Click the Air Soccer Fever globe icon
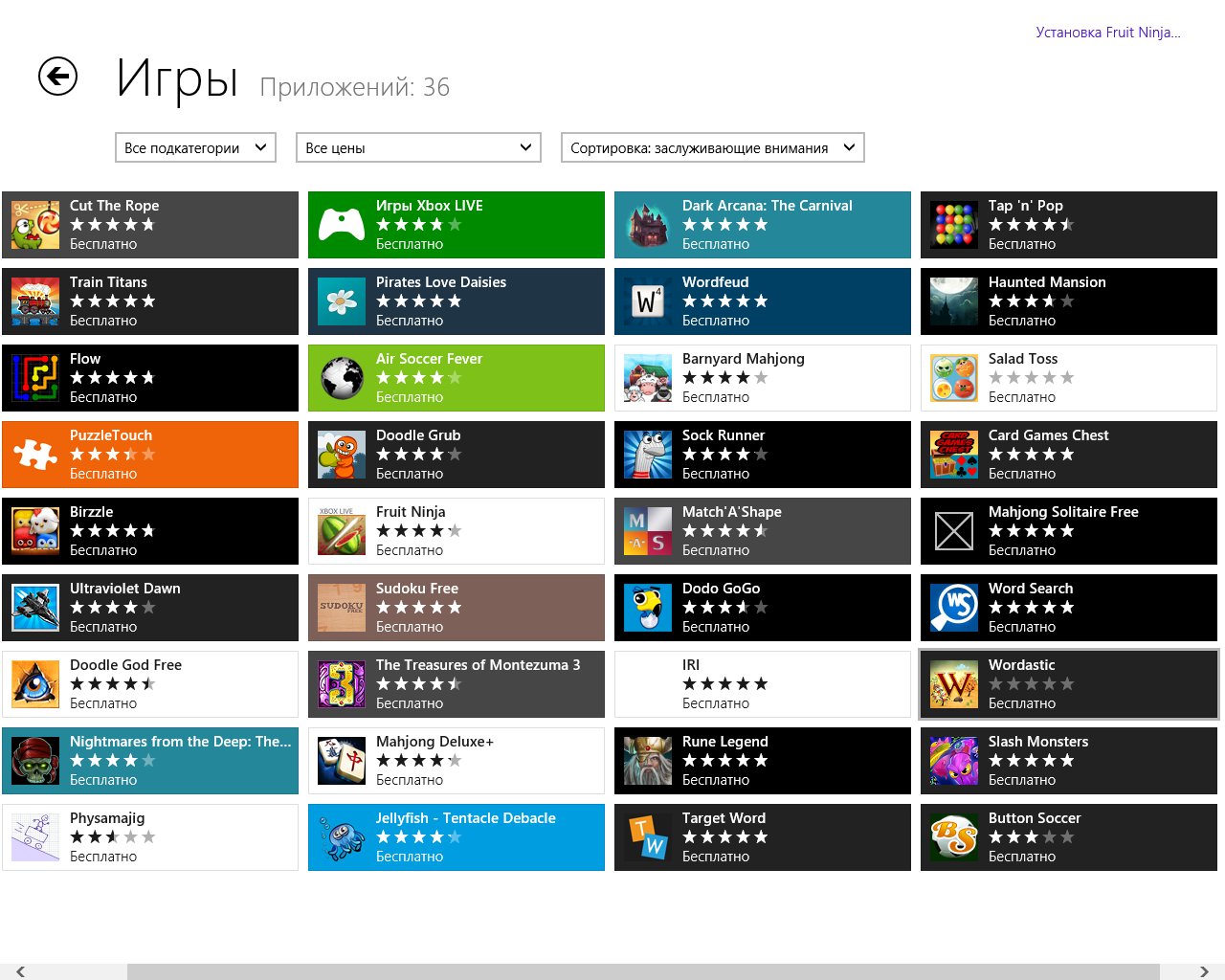 coord(342,378)
